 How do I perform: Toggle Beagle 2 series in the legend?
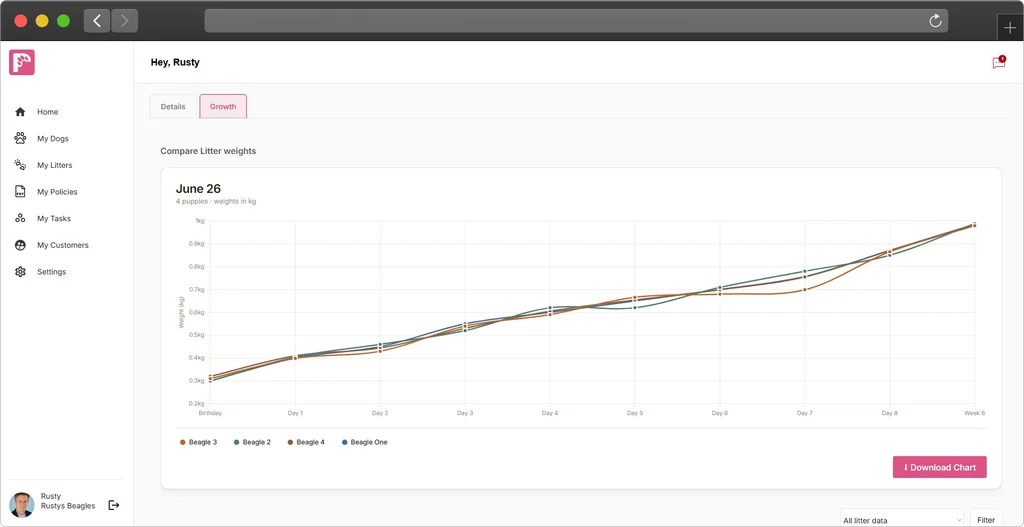[252, 442]
